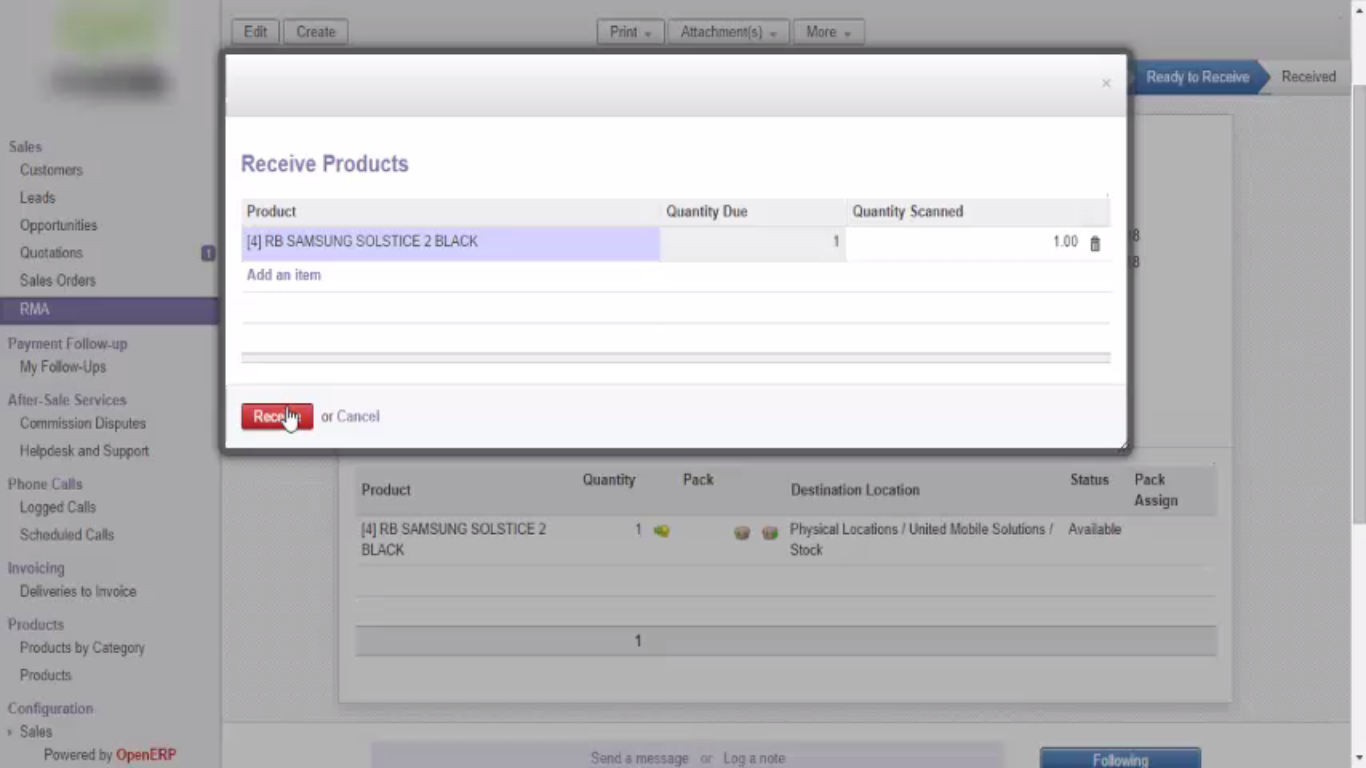Select RMA in the sidebar
Image resolution: width=1366 pixels, height=768 pixels.
pyautogui.click(x=109, y=310)
